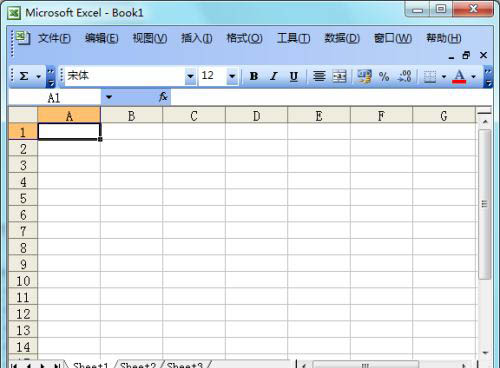The height and width of the screenshot is (368, 500).
Task: Click the horizontal scrollbar thumb
Action: pyautogui.click(x=366, y=365)
